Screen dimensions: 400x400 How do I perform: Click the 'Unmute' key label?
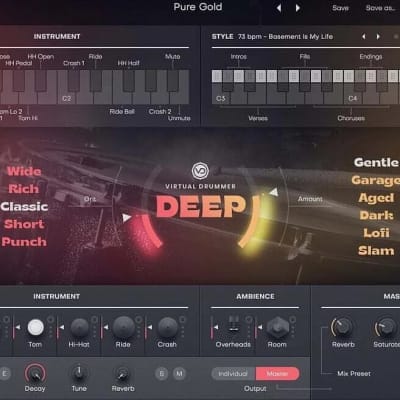click(x=179, y=118)
